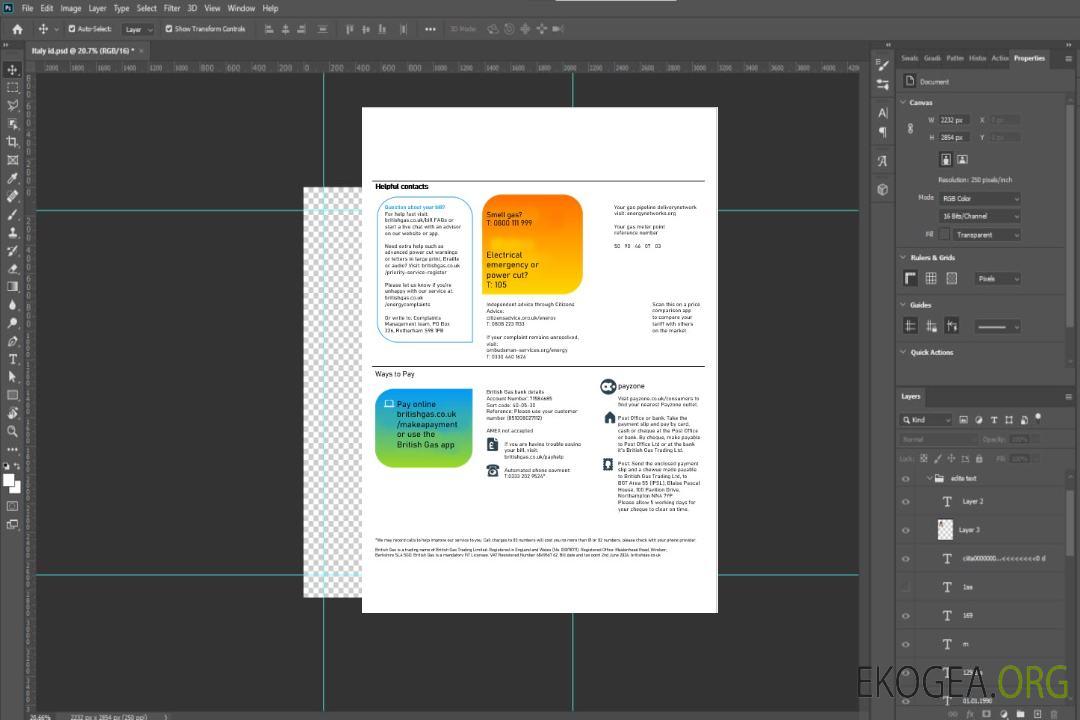Click the canvas width W field

tap(955, 120)
